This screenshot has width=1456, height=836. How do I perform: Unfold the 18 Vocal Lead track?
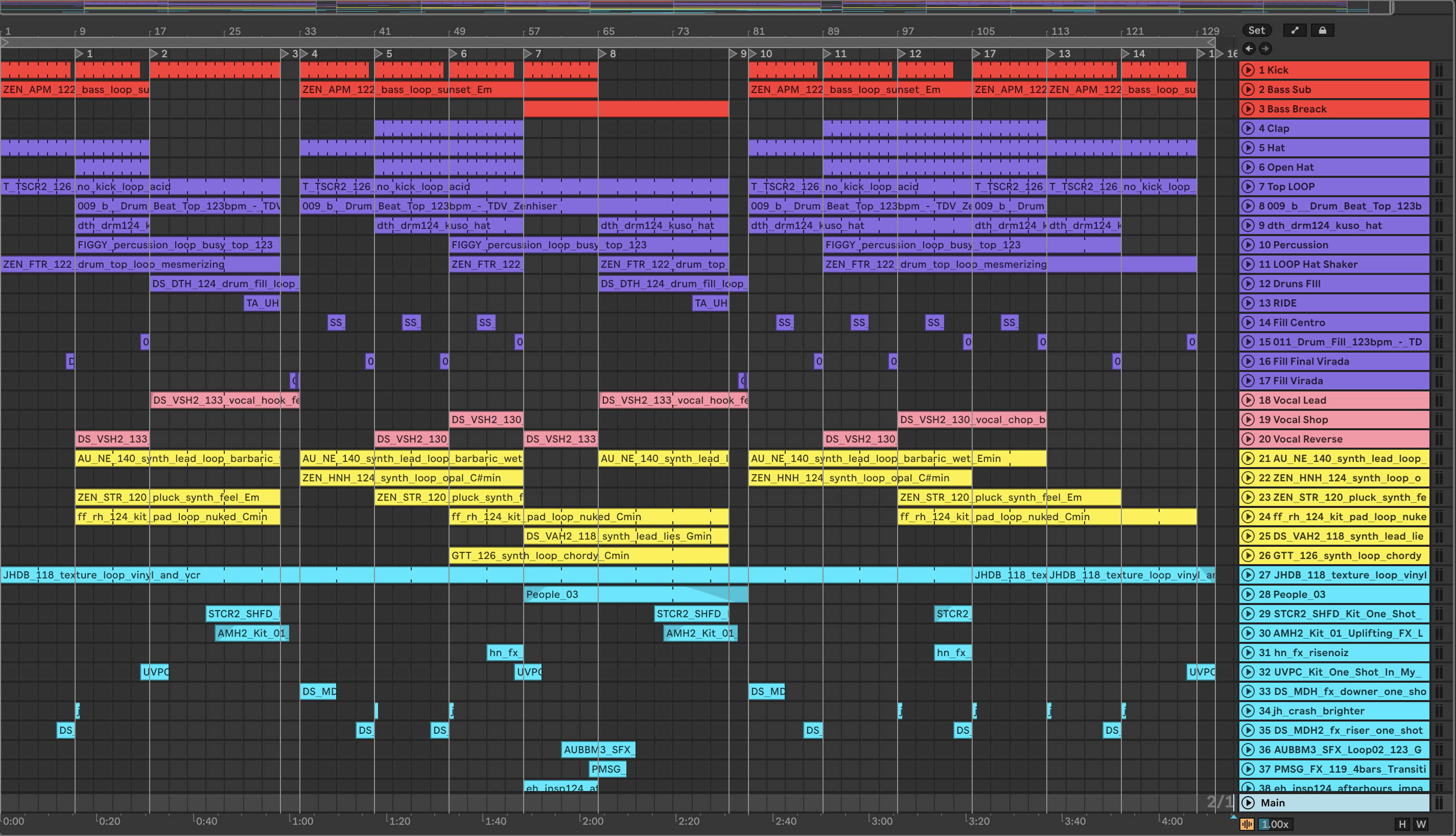pyautogui.click(x=1248, y=400)
